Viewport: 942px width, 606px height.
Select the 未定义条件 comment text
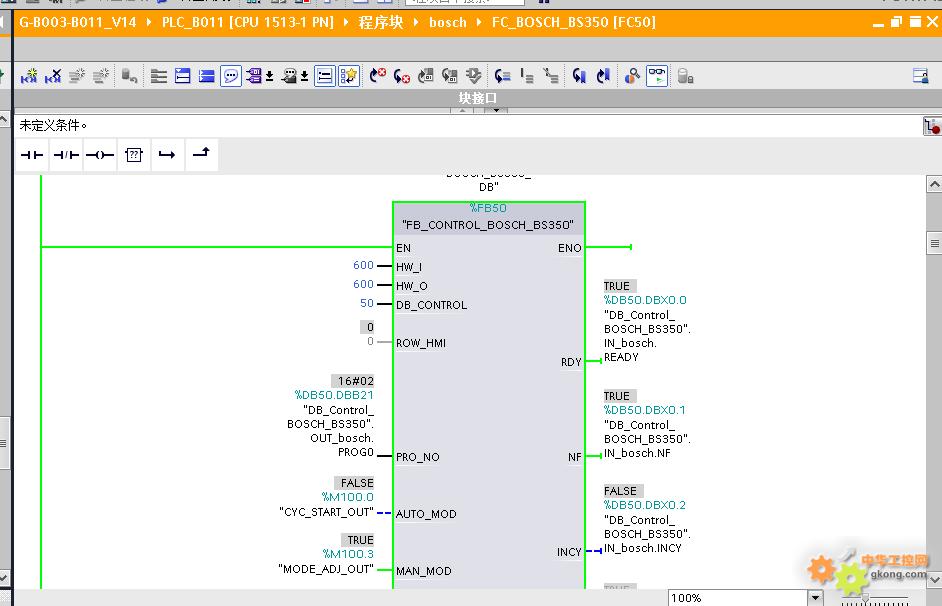[x=53, y=126]
